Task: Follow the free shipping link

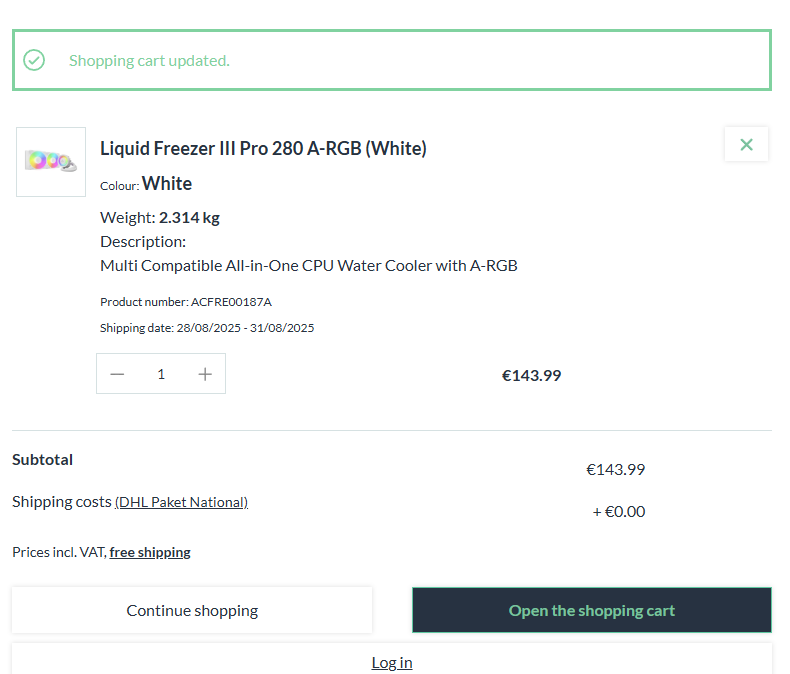Action: pyautogui.click(x=150, y=553)
